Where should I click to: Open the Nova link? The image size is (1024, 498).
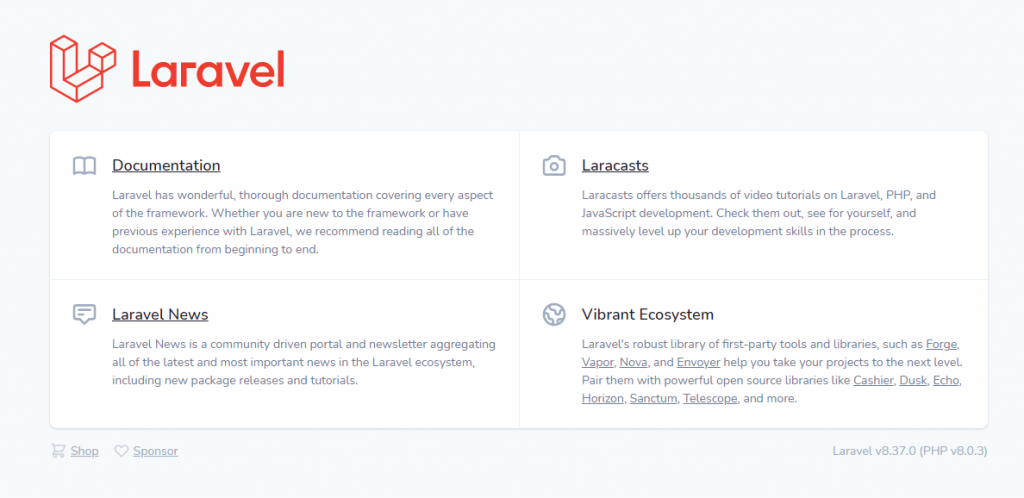633,362
